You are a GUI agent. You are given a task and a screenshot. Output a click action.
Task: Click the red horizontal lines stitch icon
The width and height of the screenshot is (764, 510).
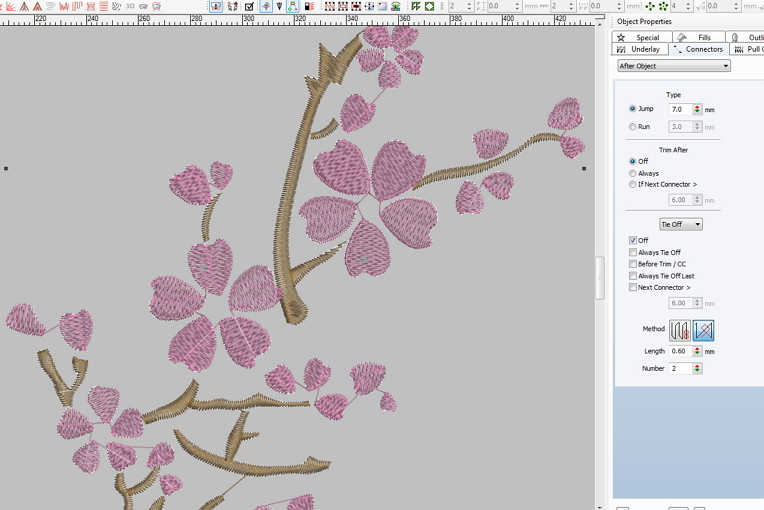point(103,6)
